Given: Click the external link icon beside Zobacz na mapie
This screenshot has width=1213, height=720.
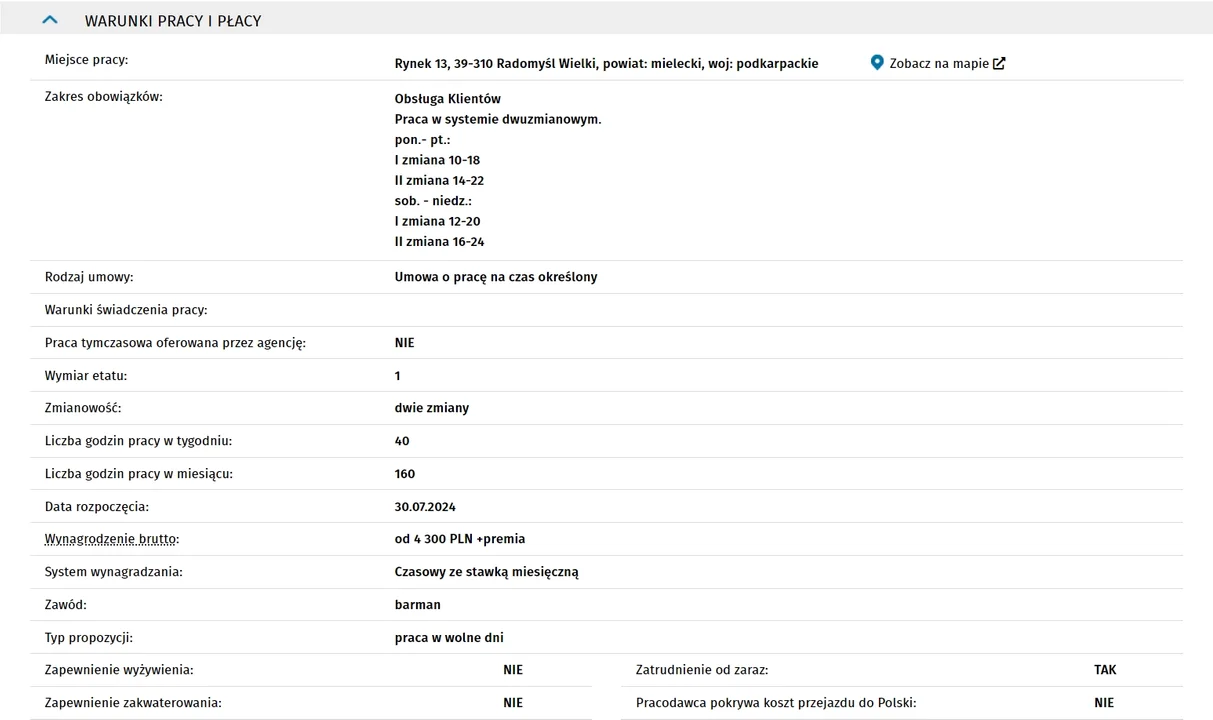Looking at the screenshot, I should (x=999, y=63).
